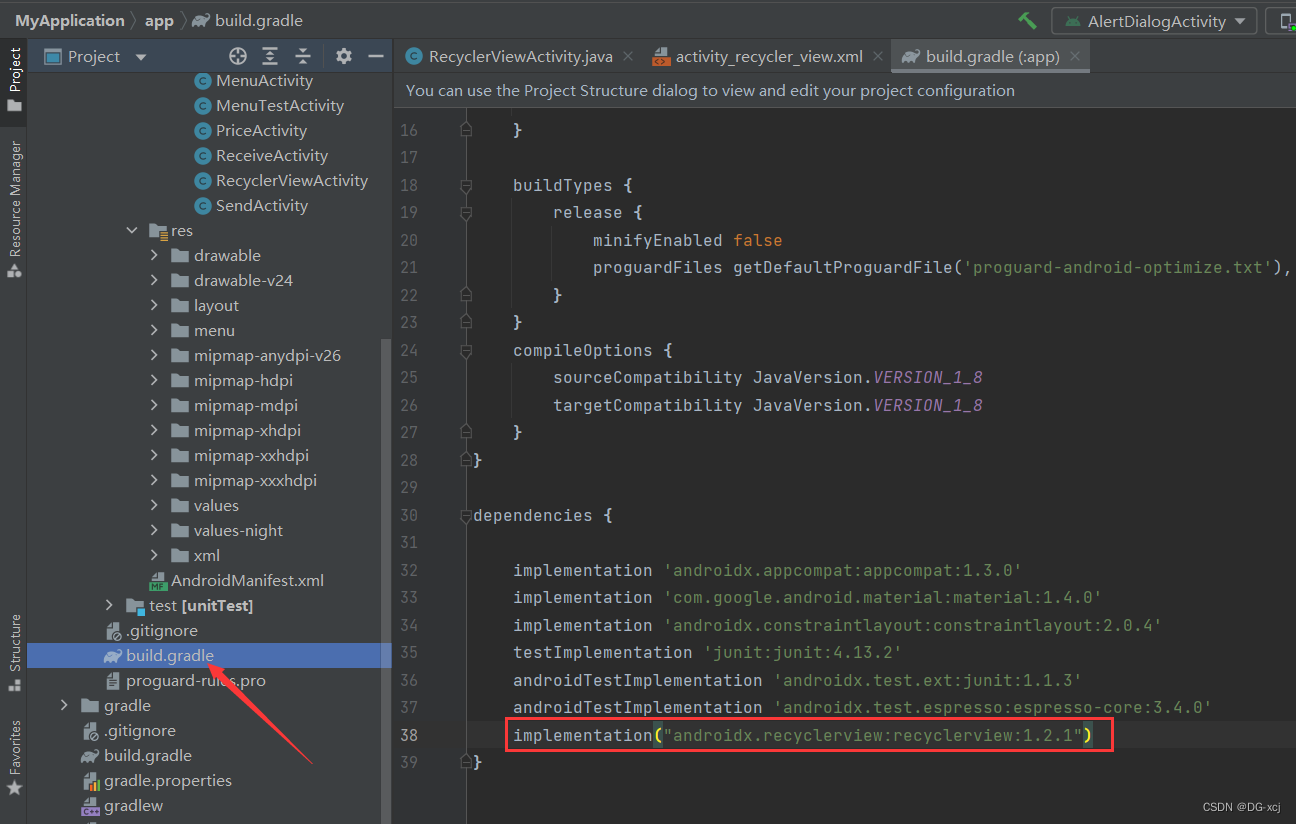Screen dimensions: 1296x824
Task: Open AndroidManifest.xml in project tree
Action: [236, 581]
